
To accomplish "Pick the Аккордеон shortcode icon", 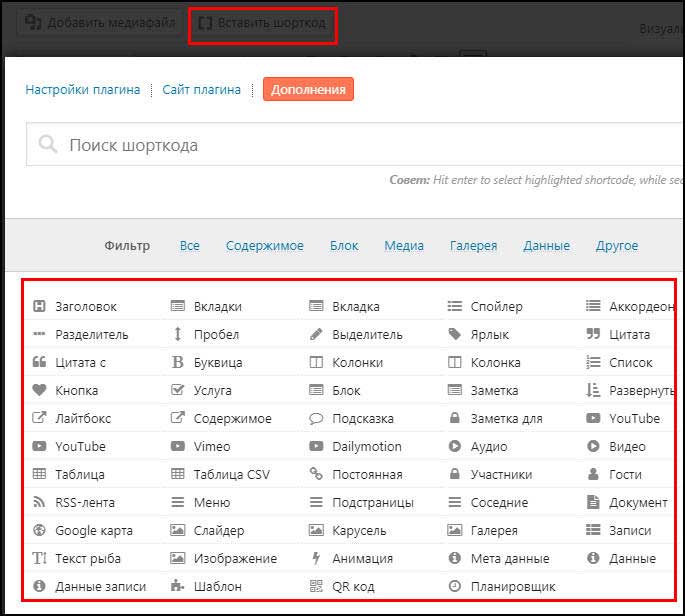I will [x=593, y=306].
